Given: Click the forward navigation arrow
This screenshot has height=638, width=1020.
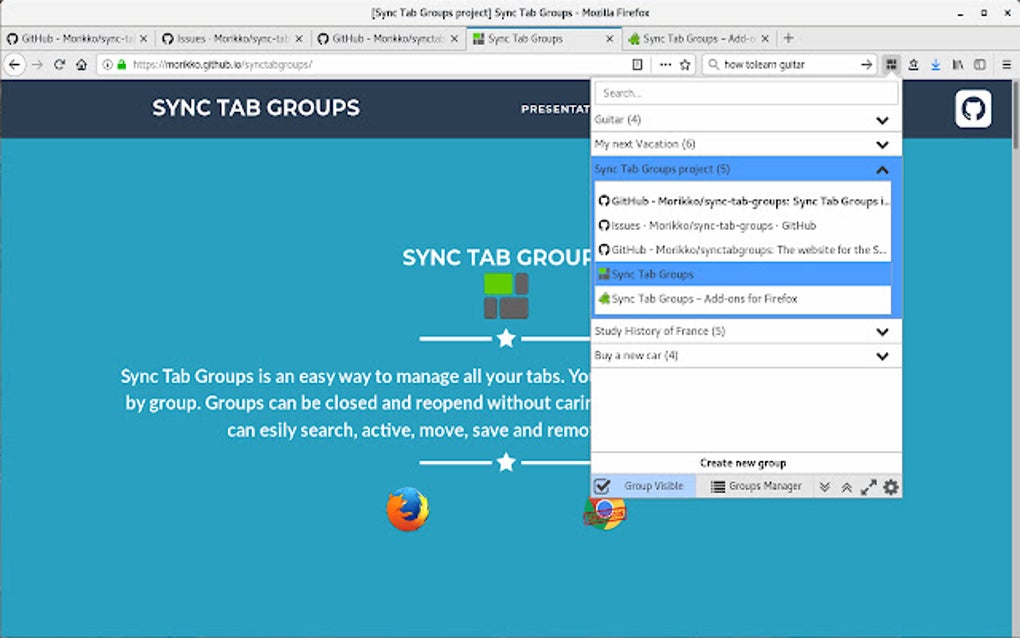Looking at the screenshot, I should coord(37,64).
